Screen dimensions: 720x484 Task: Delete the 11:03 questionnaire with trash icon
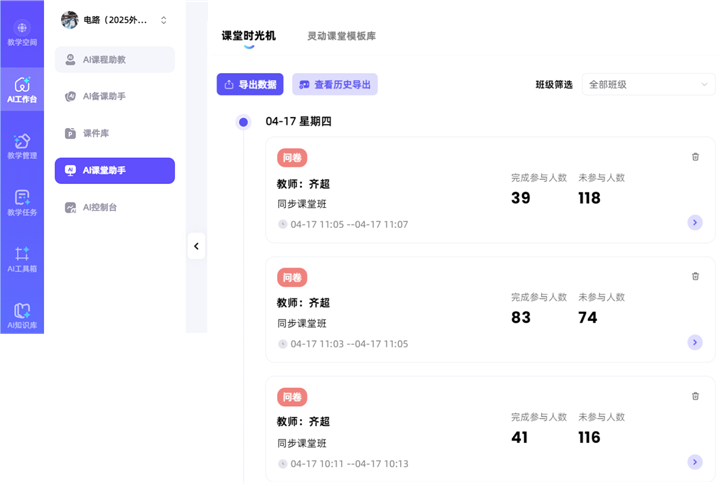click(695, 276)
